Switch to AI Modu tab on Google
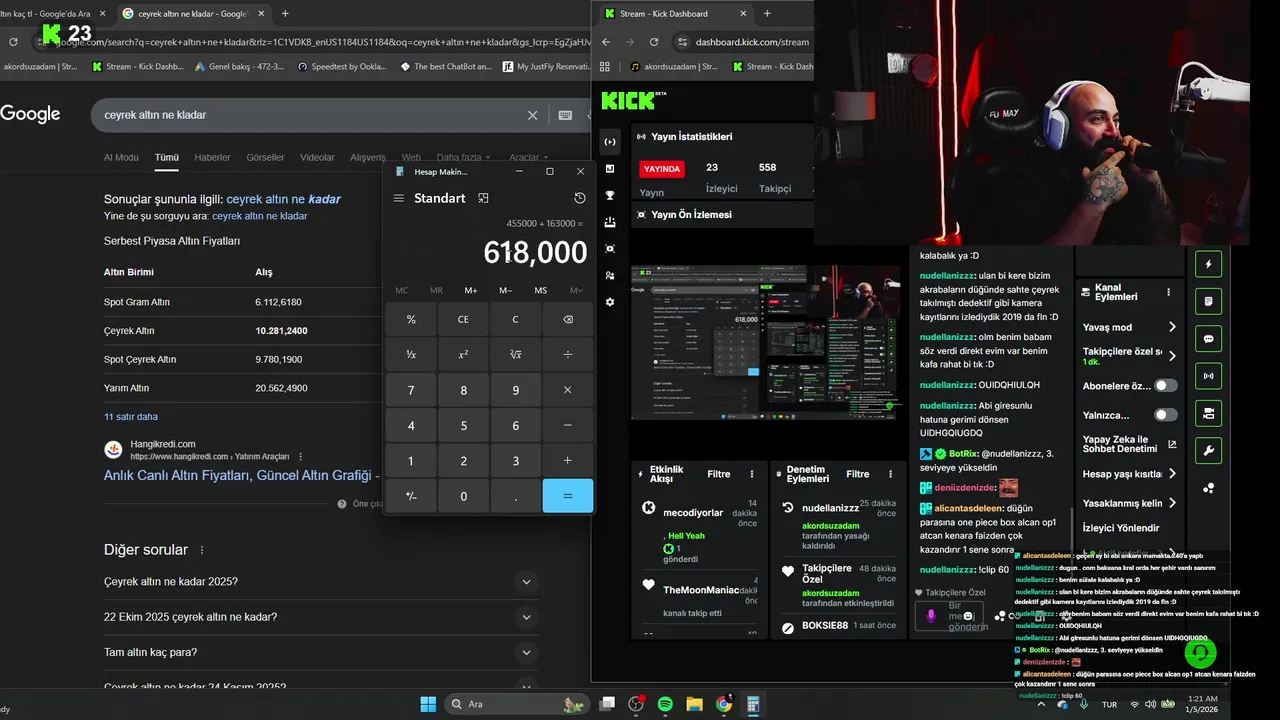 121,157
